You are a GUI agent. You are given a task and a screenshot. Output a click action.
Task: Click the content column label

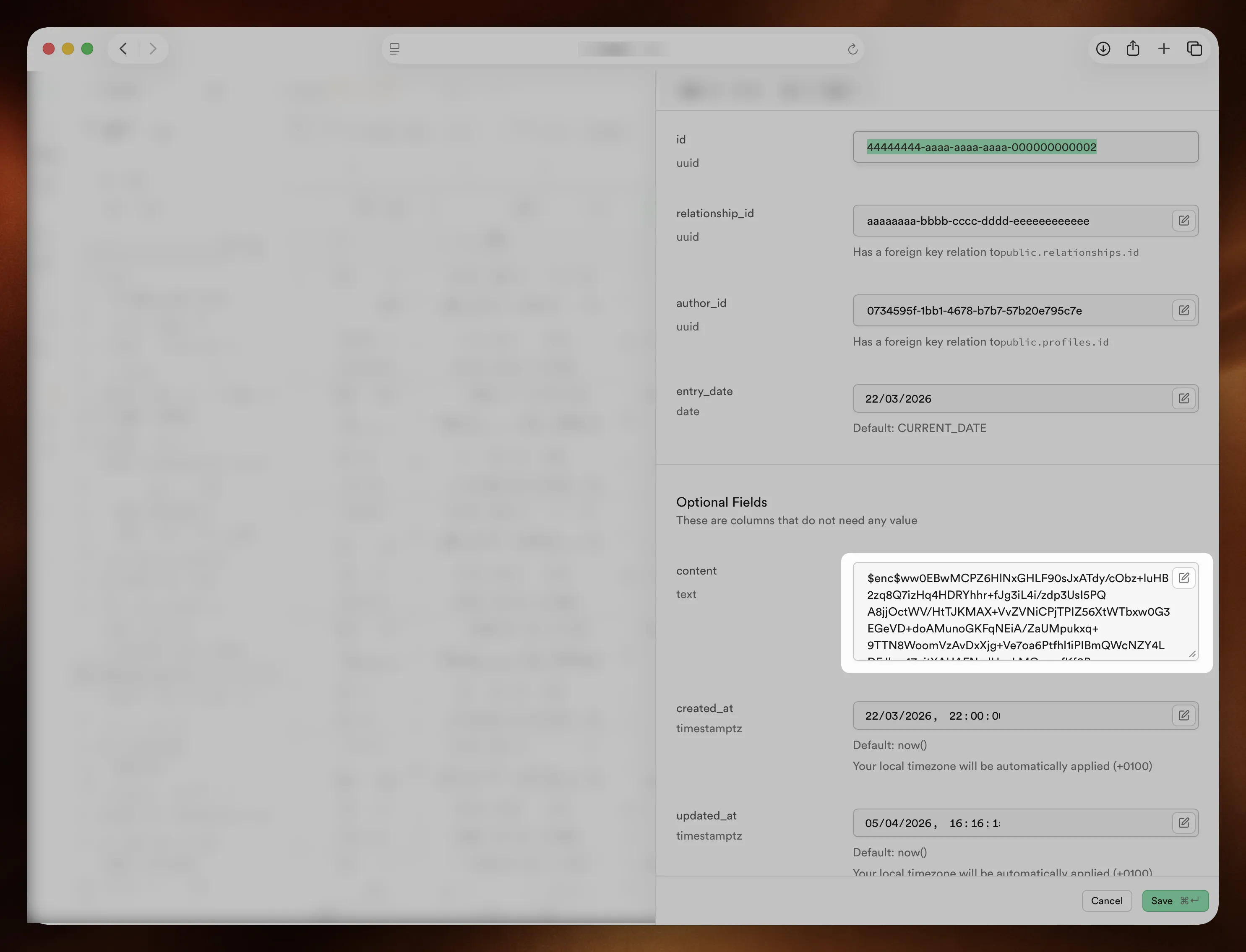pyautogui.click(x=696, y=571)
